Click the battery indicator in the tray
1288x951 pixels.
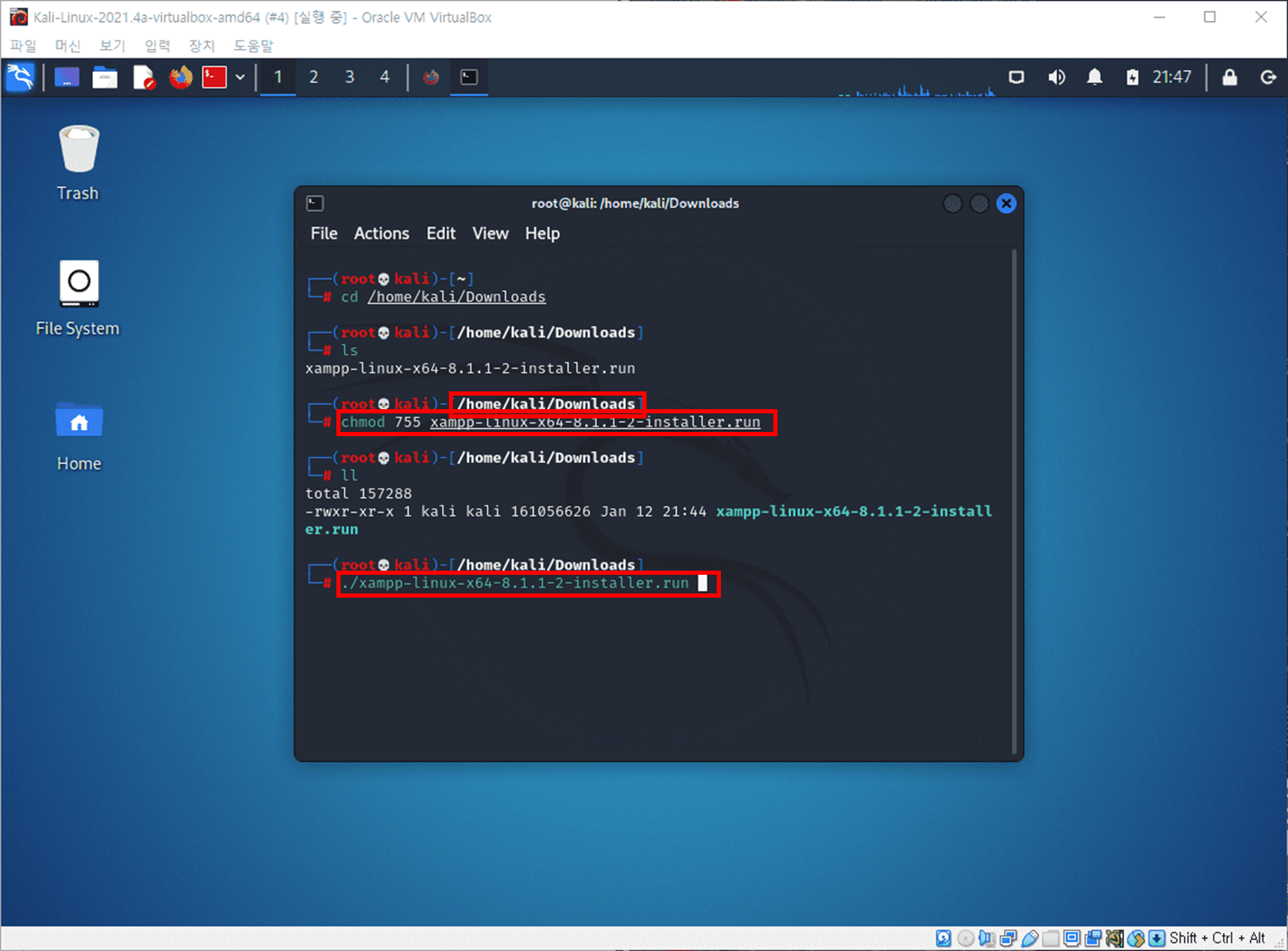coord(1132,77)
